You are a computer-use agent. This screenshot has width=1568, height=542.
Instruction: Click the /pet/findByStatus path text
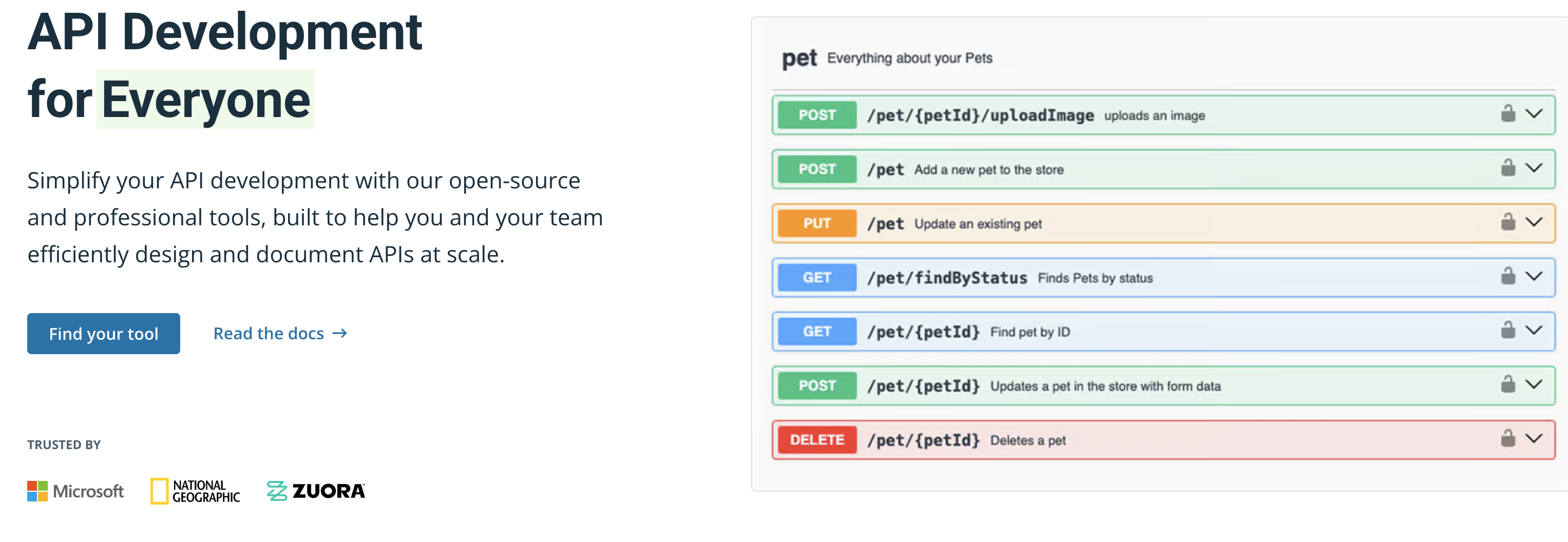pos(947,278)
